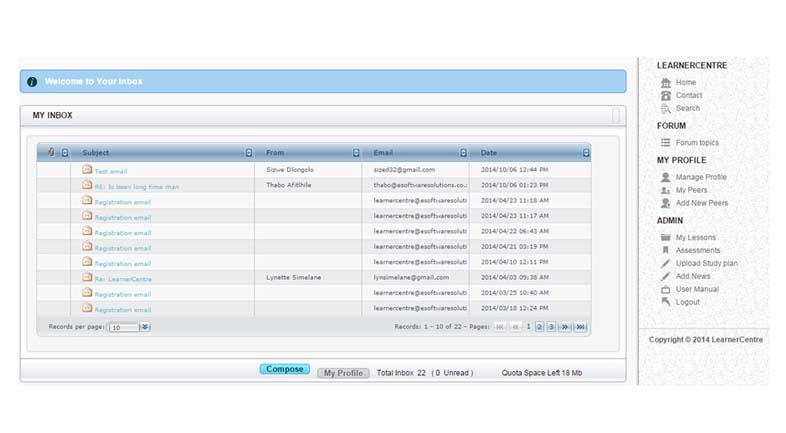
Task: Open the "RE: Is been long time man" message
Action: coord(137,186)
